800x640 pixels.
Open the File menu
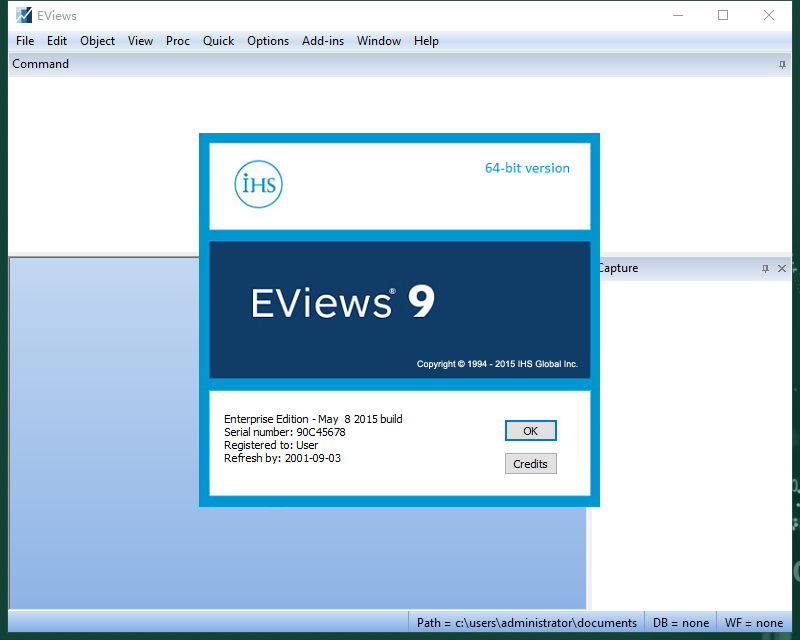(x=25, y=41)
